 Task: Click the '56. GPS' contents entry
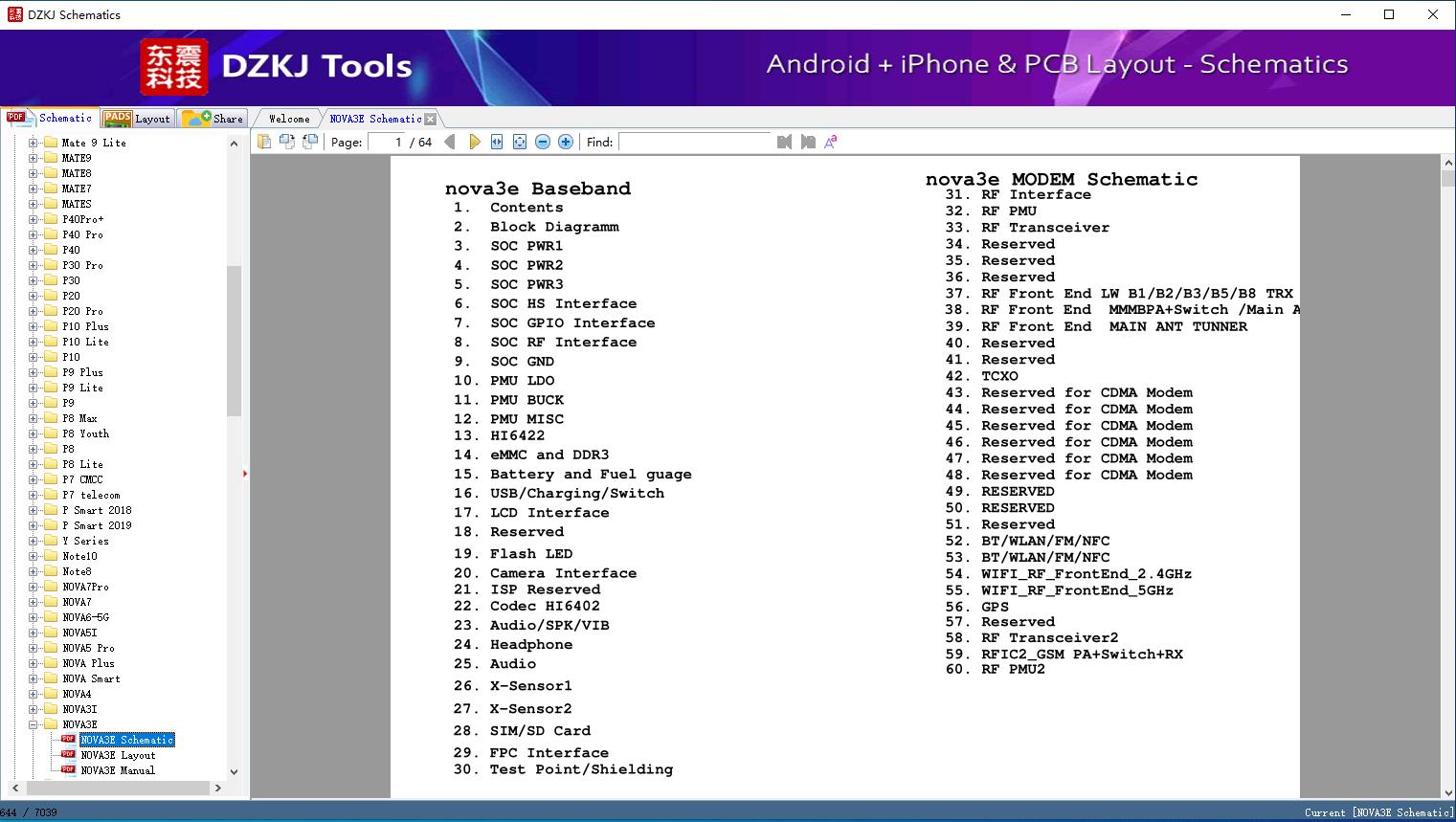click(977, 607)
